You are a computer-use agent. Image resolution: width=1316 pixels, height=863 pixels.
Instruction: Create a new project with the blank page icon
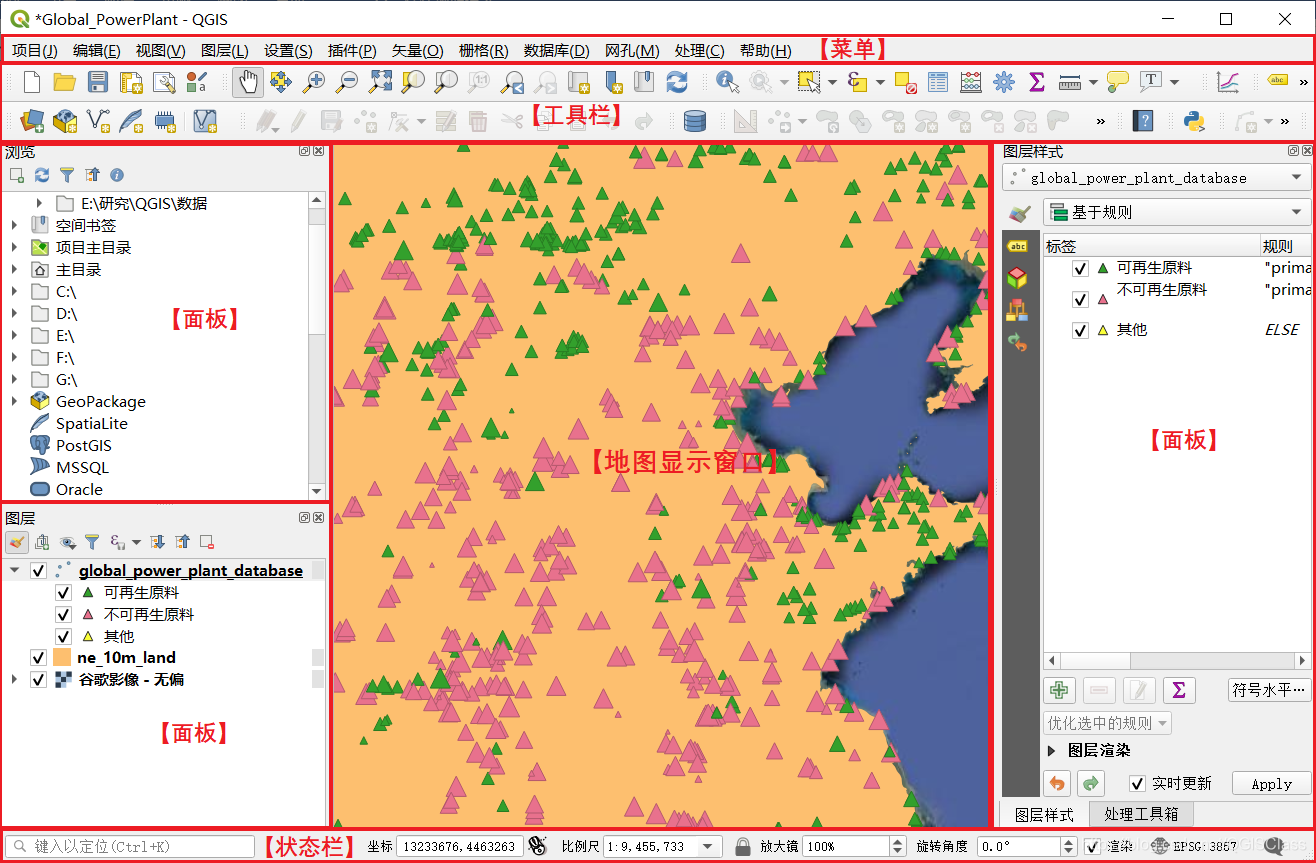point(31,82)
